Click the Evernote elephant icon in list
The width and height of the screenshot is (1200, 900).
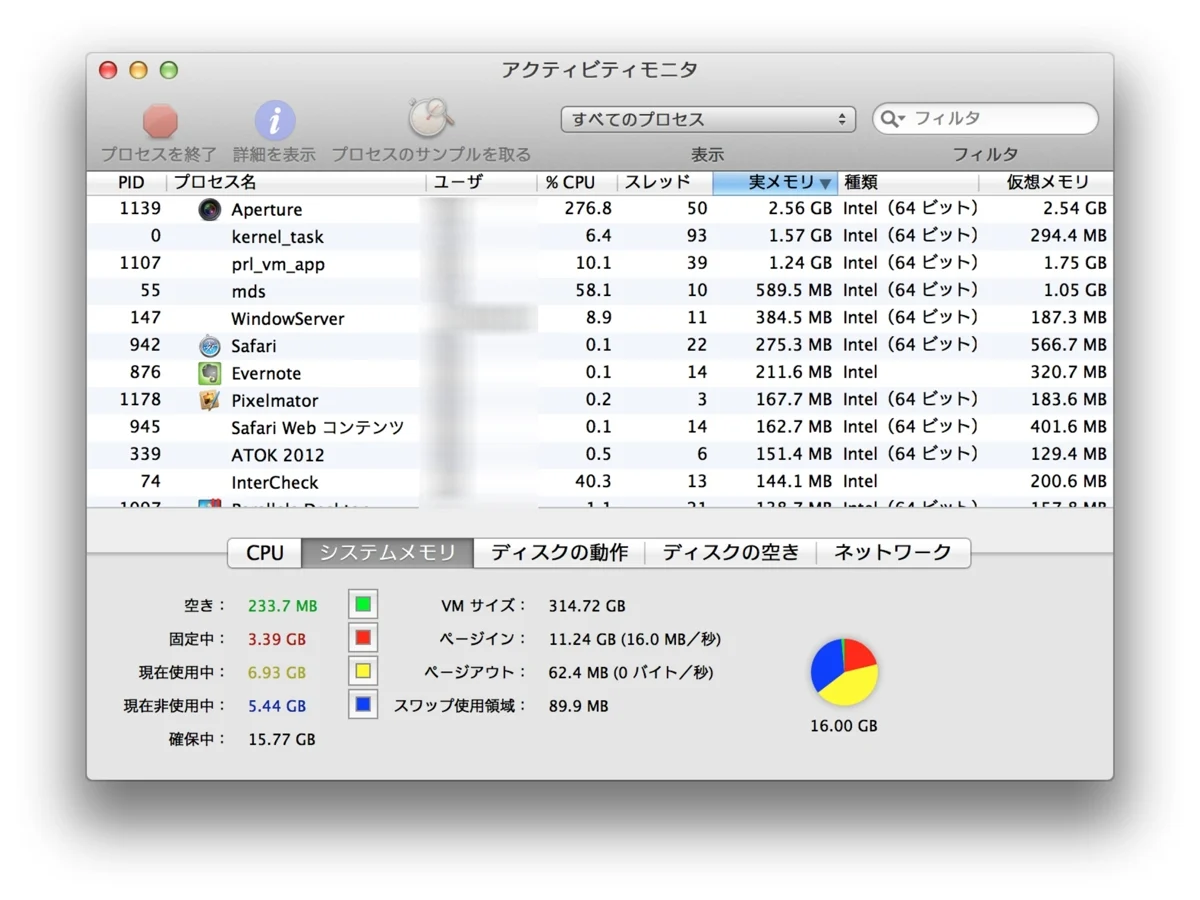[x=209, y=373]
